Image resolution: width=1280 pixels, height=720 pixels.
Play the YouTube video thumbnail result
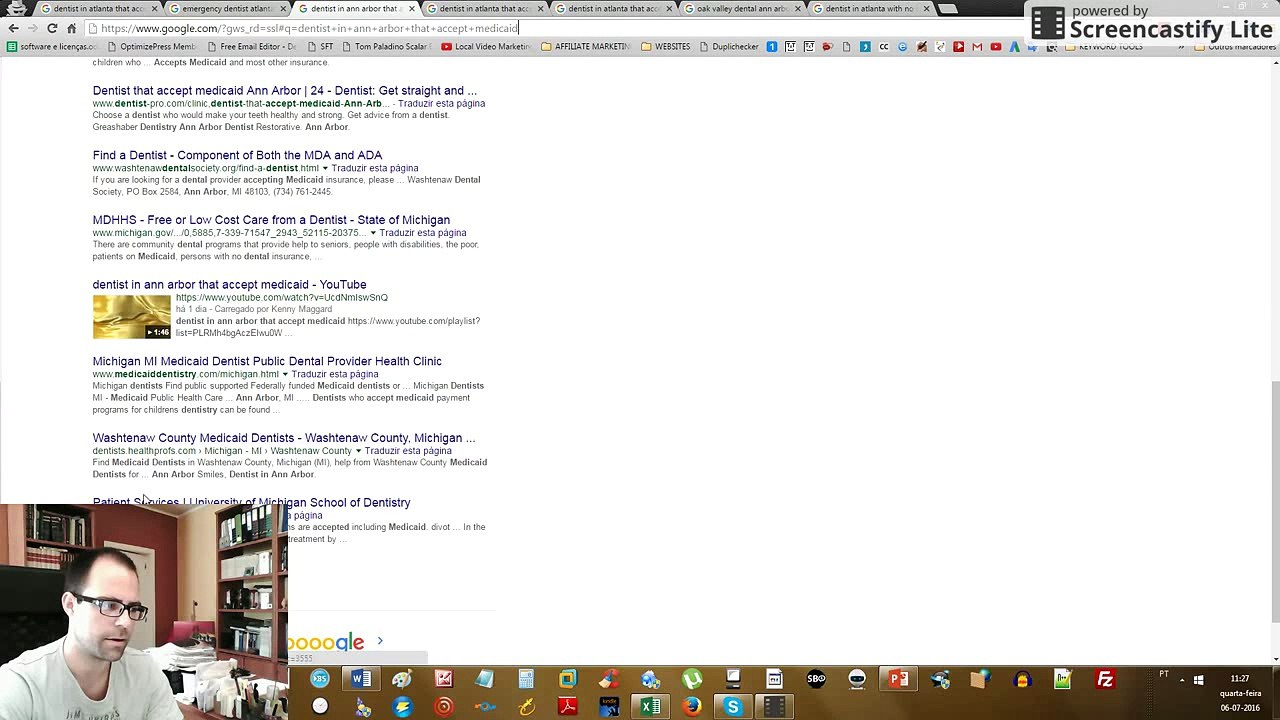pos(132,318)
